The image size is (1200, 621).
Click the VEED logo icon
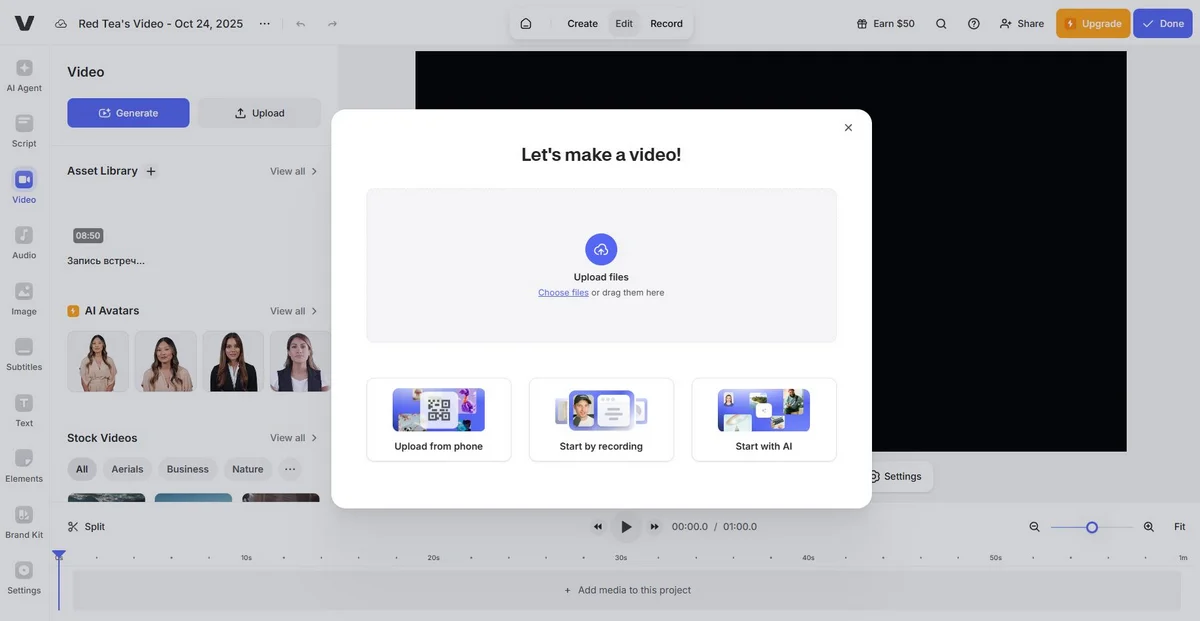click(24, 23)
